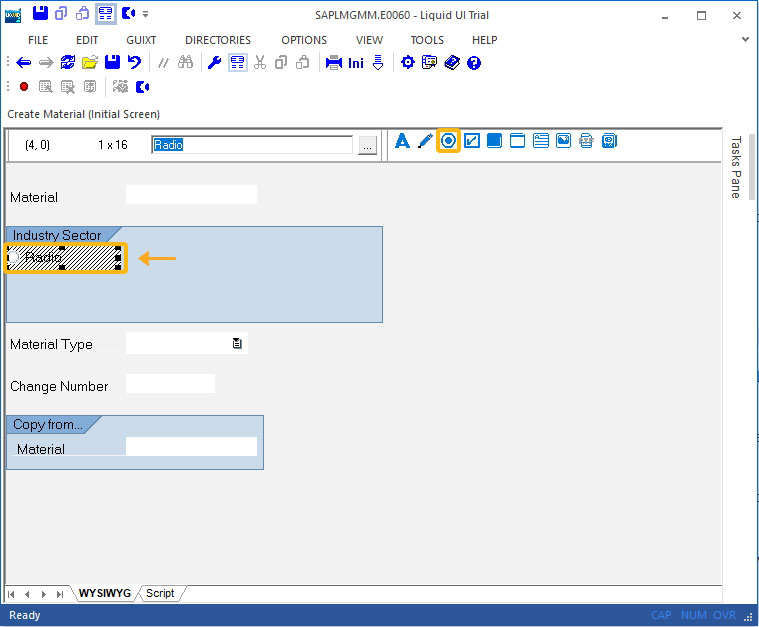Open the Tasks Pane side tab
Viewport: 759px width, 627px height.
[x=735, y=168]
